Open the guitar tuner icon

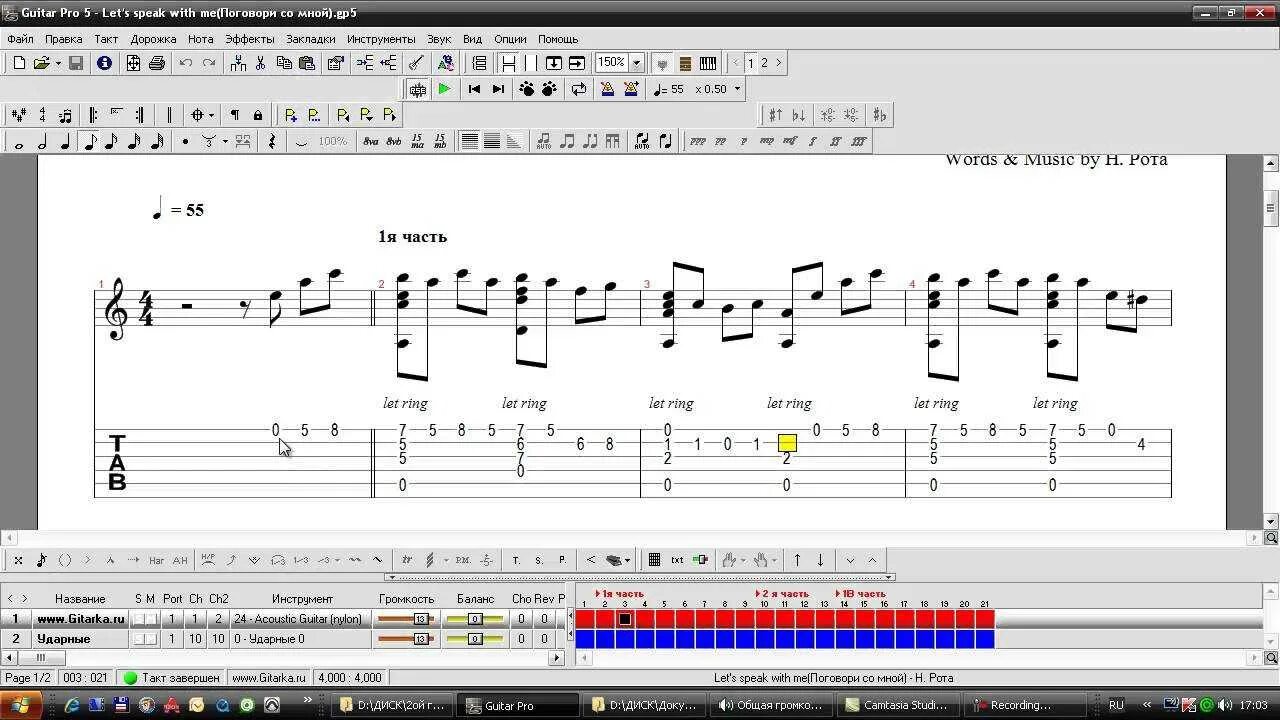click(417, 63)
